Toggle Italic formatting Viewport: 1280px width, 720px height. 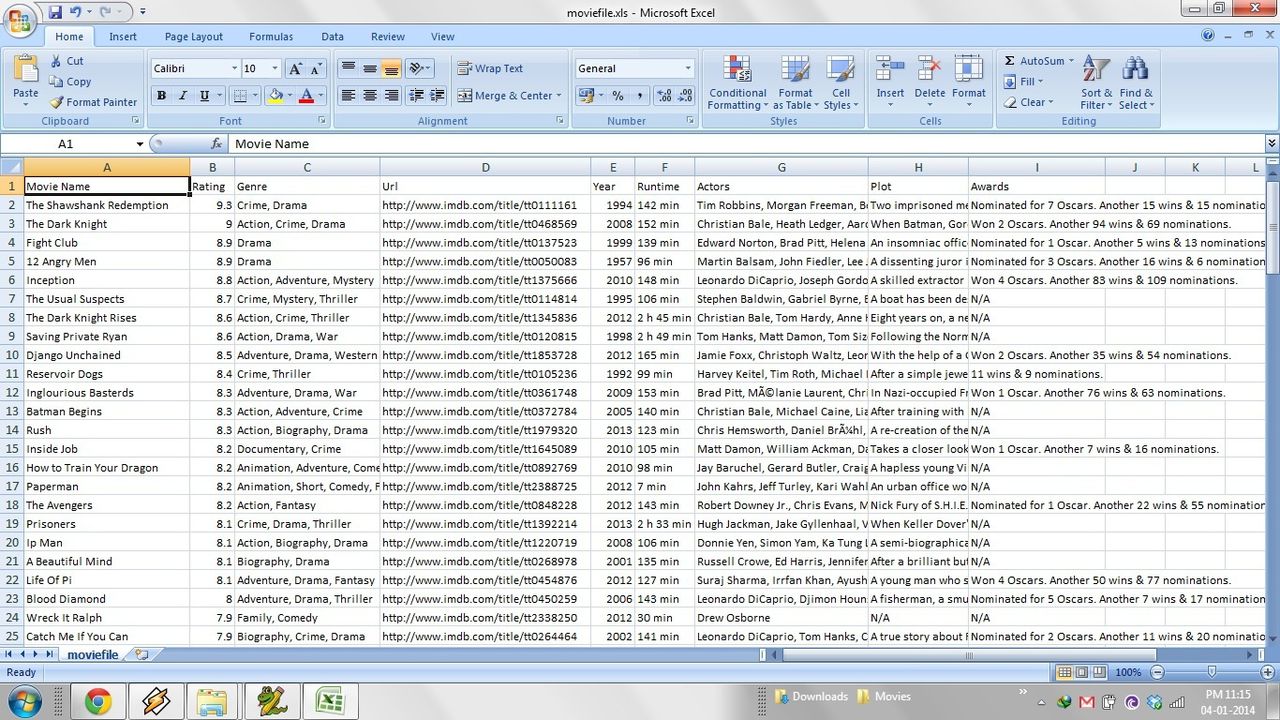point(182,96)
